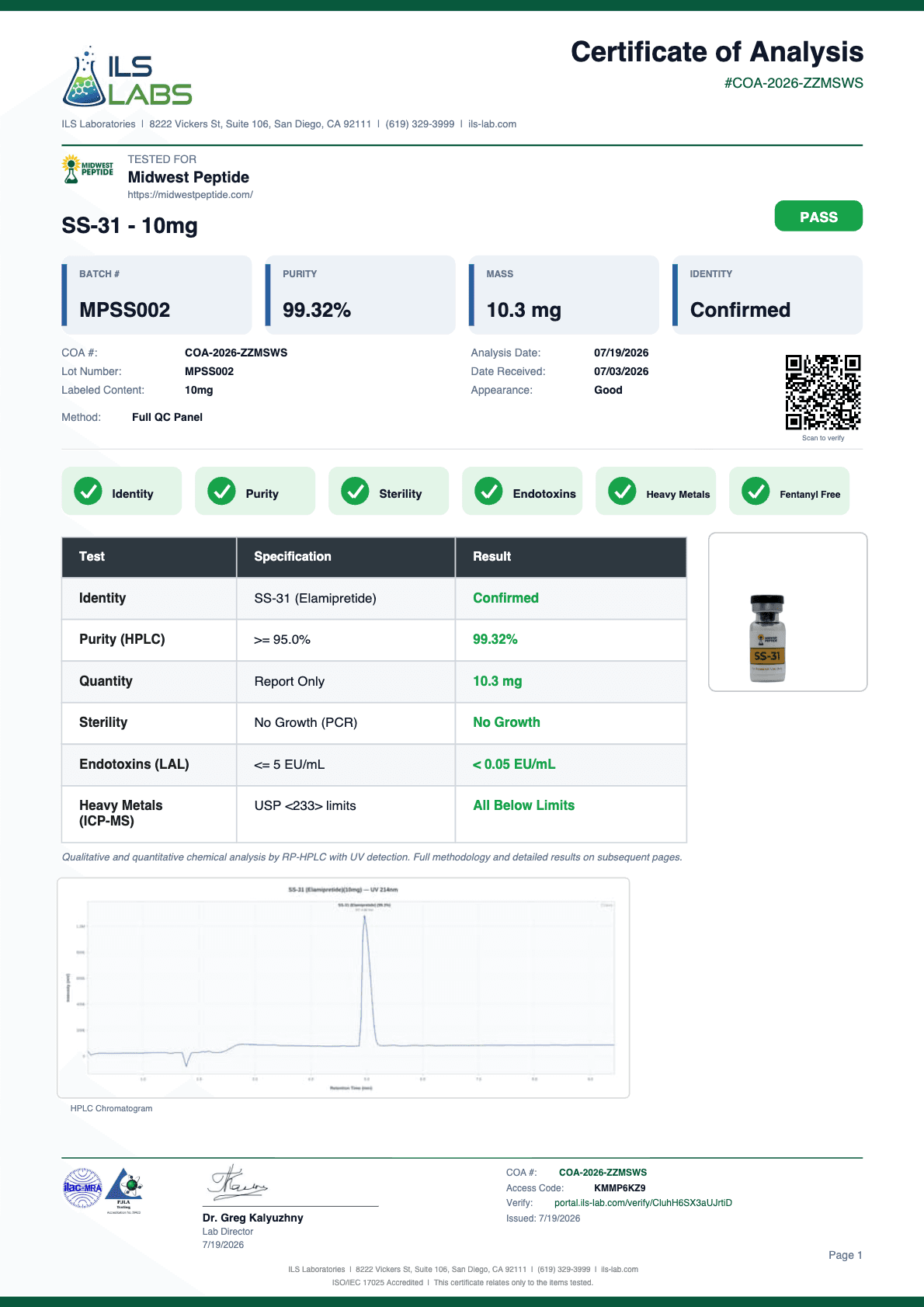Click the Date Received value 07/03/2026

pos(621,371)
